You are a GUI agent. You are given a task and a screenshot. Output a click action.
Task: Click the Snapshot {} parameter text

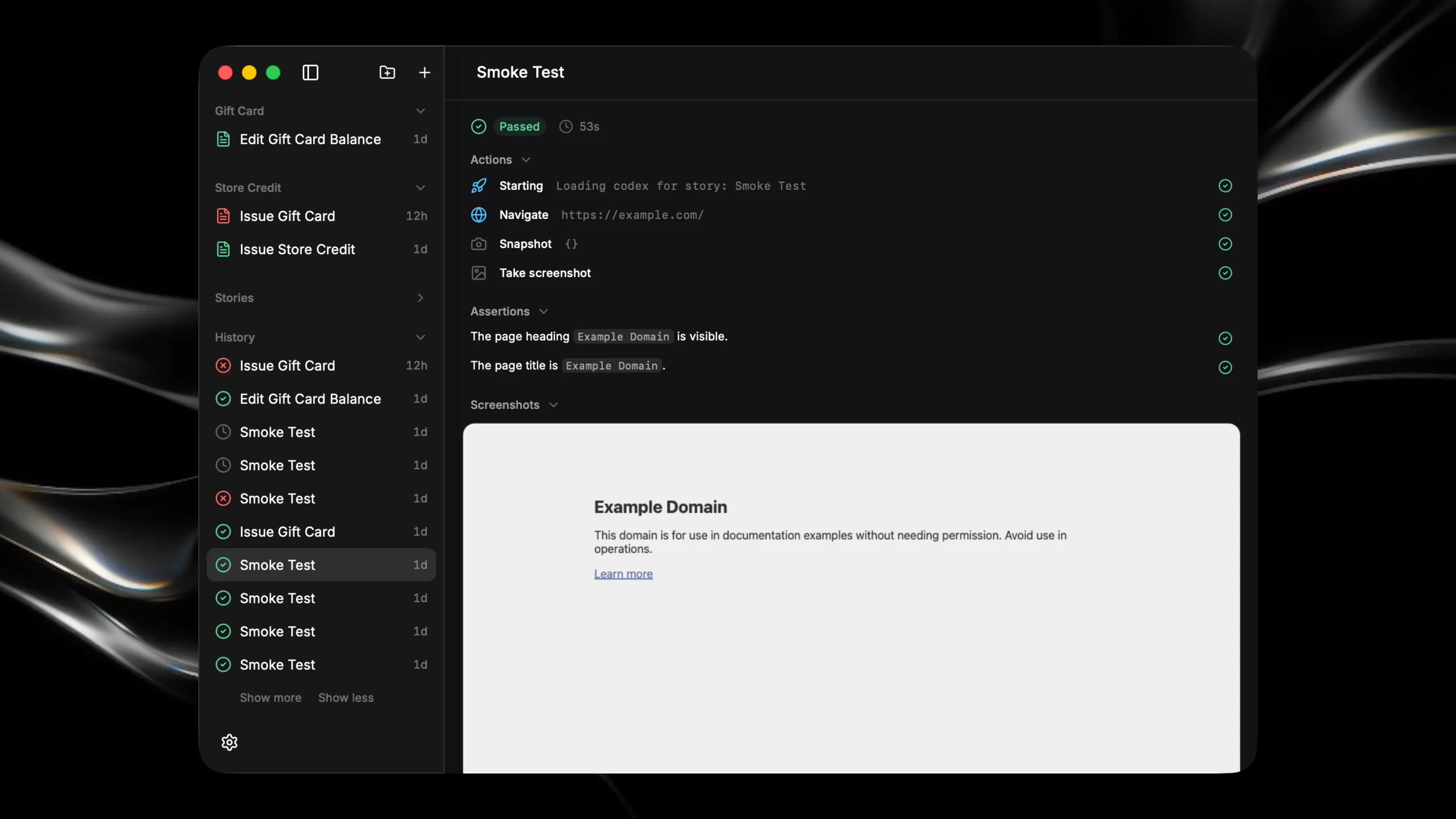(x=571, y=244)
